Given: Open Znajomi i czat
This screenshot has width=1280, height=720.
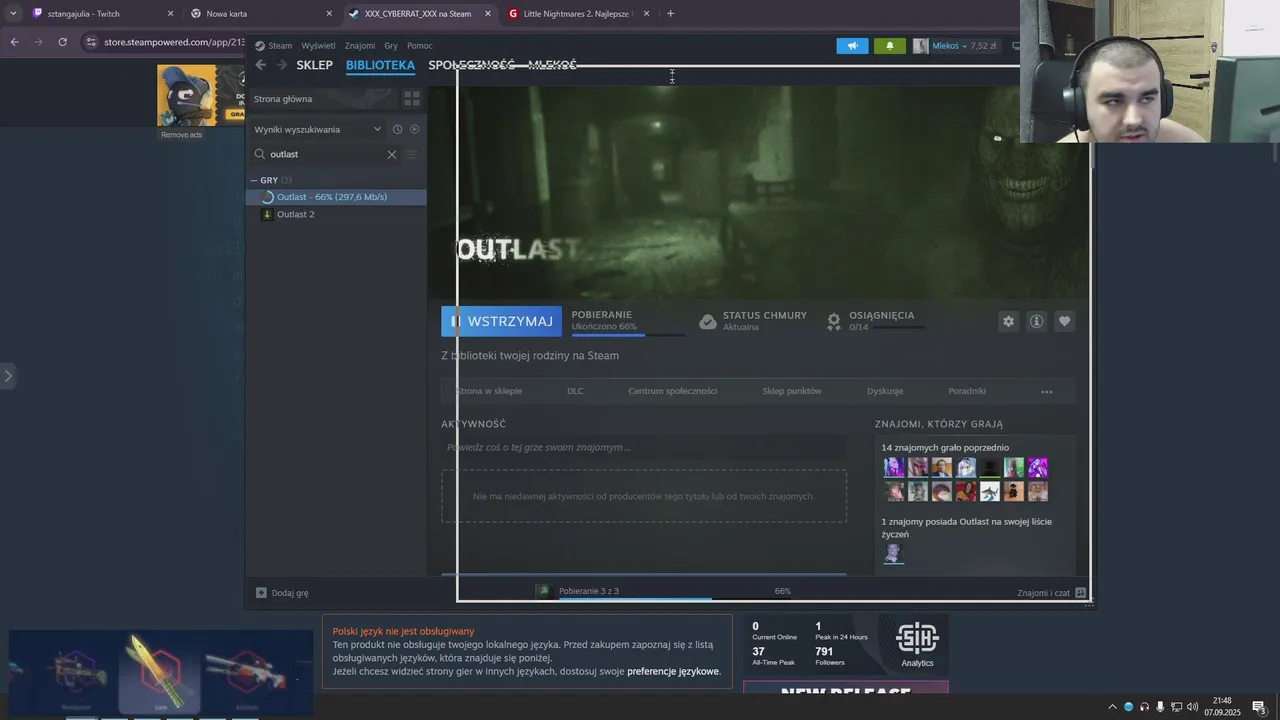Looking at the screenshot, I should (1051, 593).
